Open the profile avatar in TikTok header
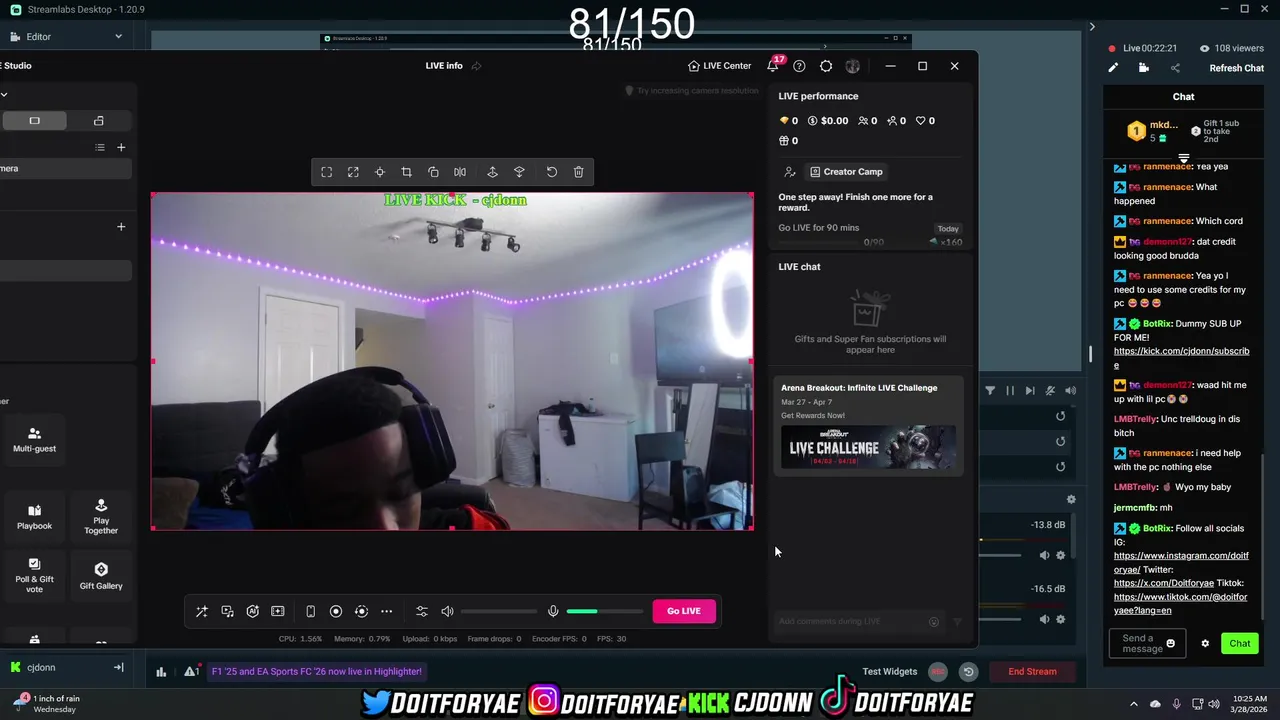 coord(852,66)
